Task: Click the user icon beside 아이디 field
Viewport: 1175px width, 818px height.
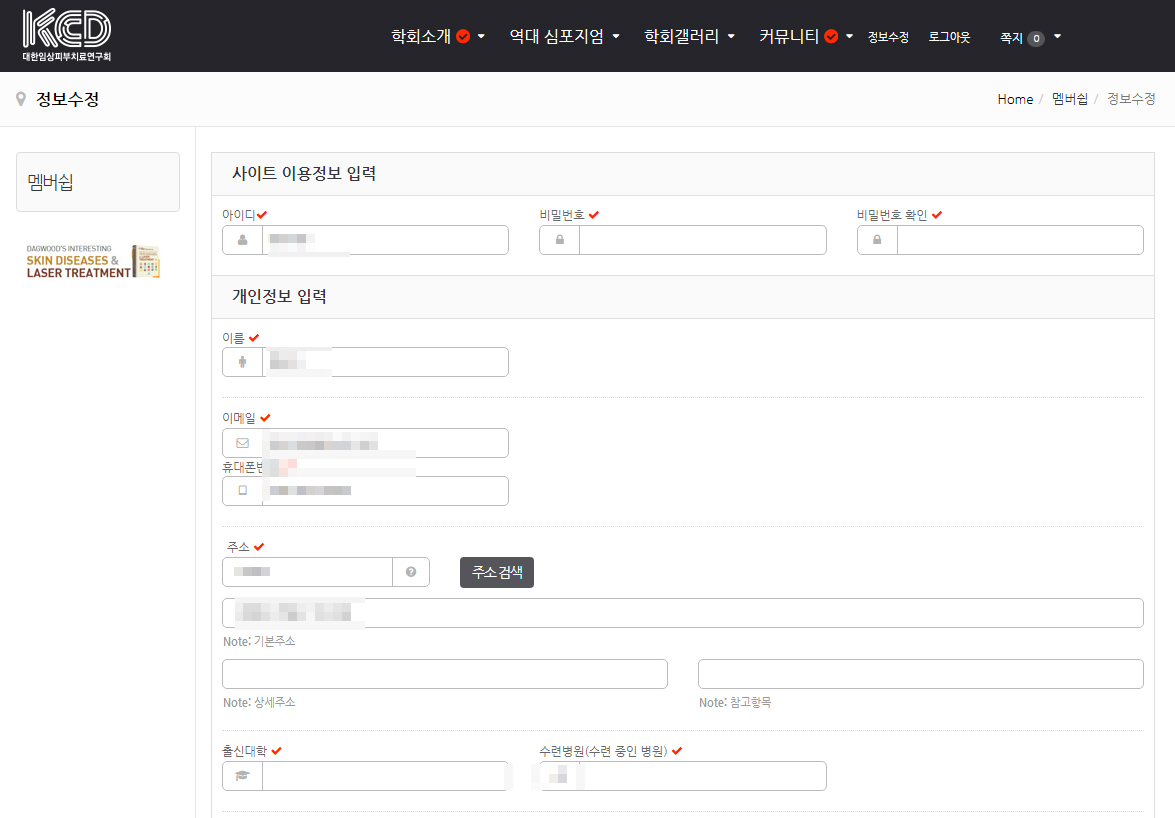Action: tap(242, 240)
